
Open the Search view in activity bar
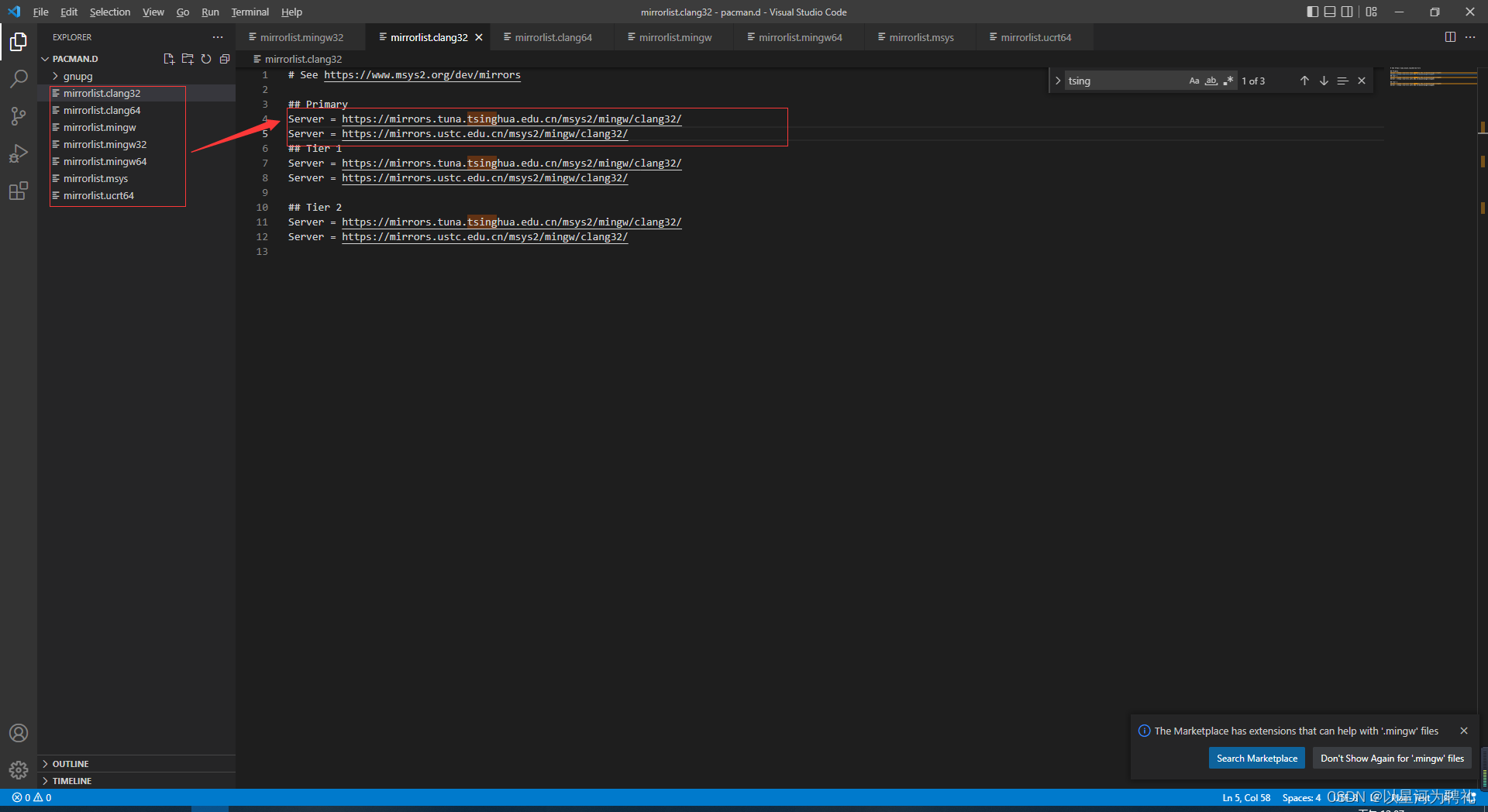[19, 78]
